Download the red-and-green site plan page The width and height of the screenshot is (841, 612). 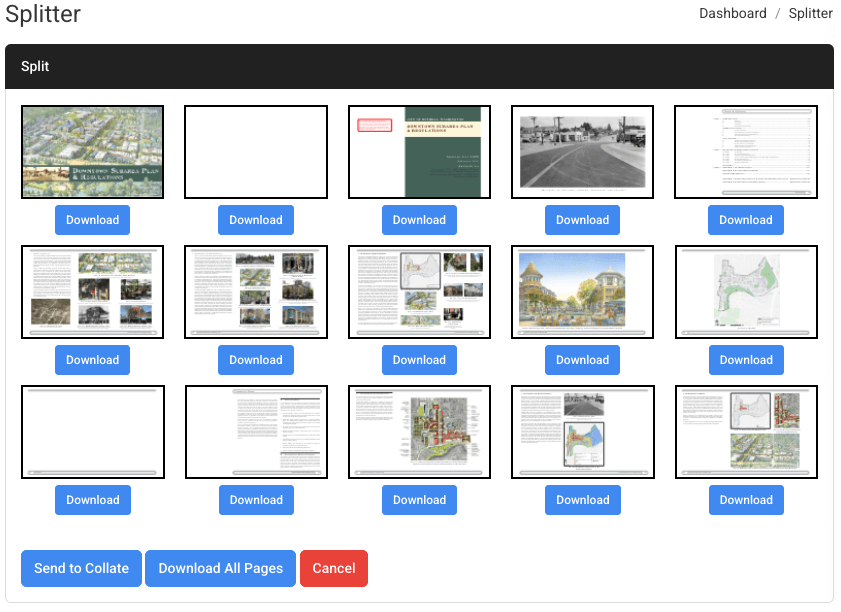419,500
